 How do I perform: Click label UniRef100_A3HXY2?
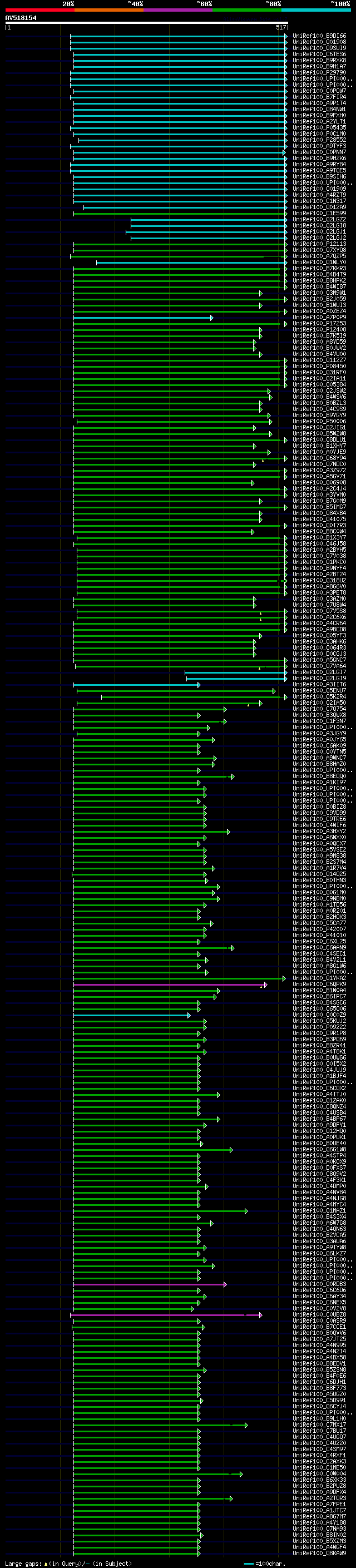[319, 832]
